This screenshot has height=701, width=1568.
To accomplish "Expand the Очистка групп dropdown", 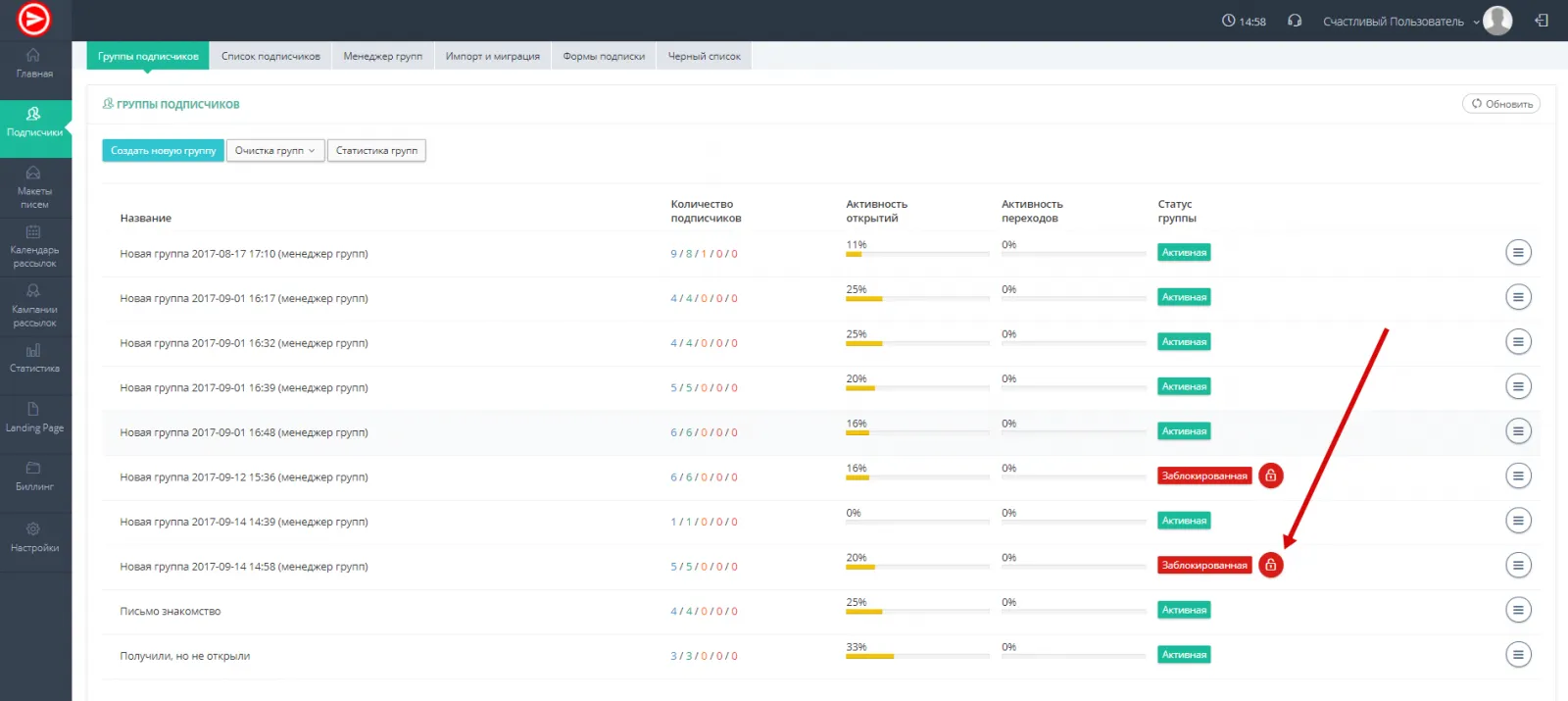I will click(275, 151).
